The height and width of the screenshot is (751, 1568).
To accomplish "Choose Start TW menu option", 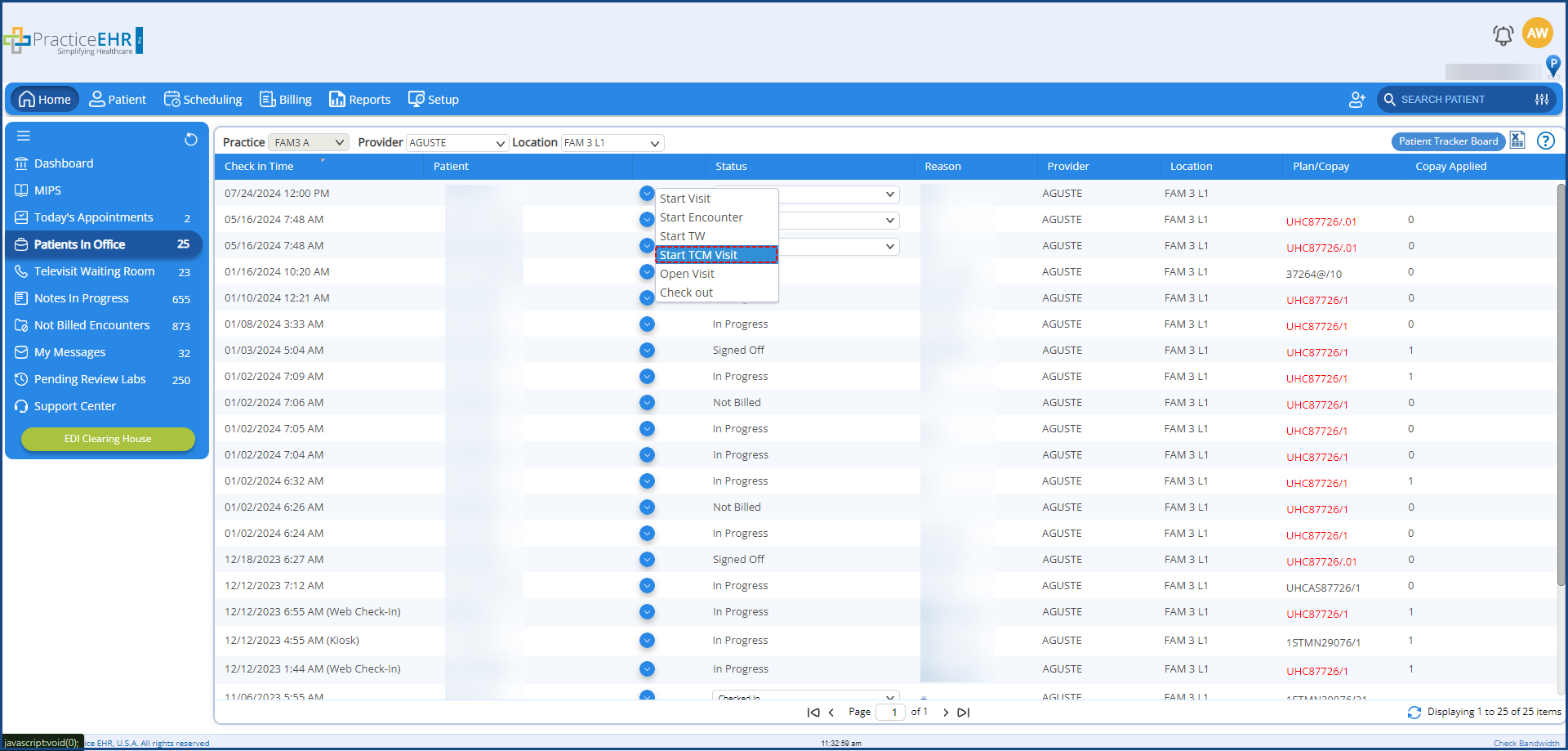I will (716, 236).
